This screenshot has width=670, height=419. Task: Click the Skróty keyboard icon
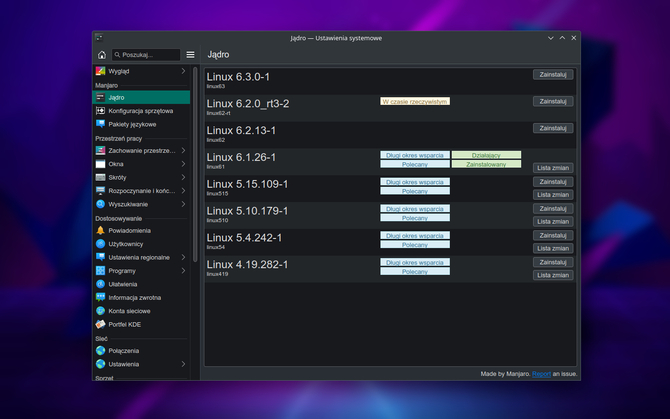[100, 177]
